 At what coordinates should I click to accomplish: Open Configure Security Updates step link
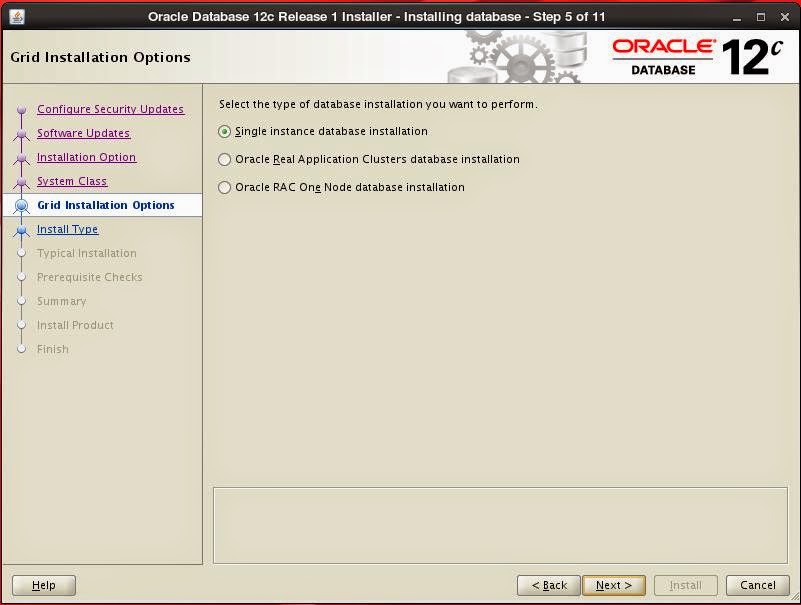(x=110, y=109)
